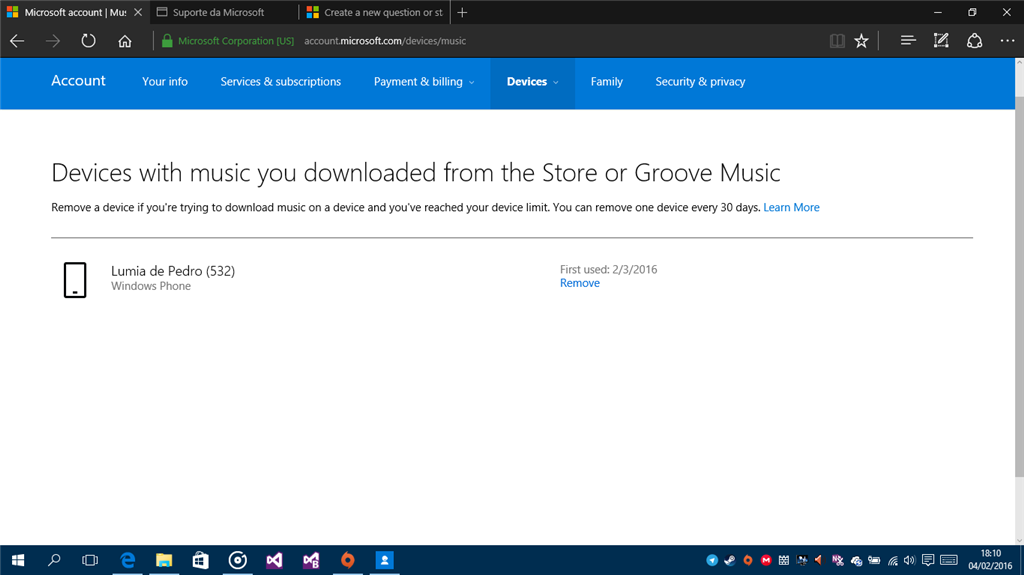Click the red MEGA tray icon
This screenshot has width=1024, height=575.
coord(766,561)
